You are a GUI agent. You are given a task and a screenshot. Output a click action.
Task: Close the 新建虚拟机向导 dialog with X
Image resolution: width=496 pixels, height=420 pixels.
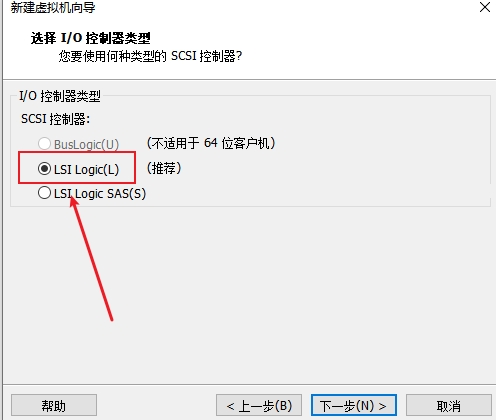[485, 7]
